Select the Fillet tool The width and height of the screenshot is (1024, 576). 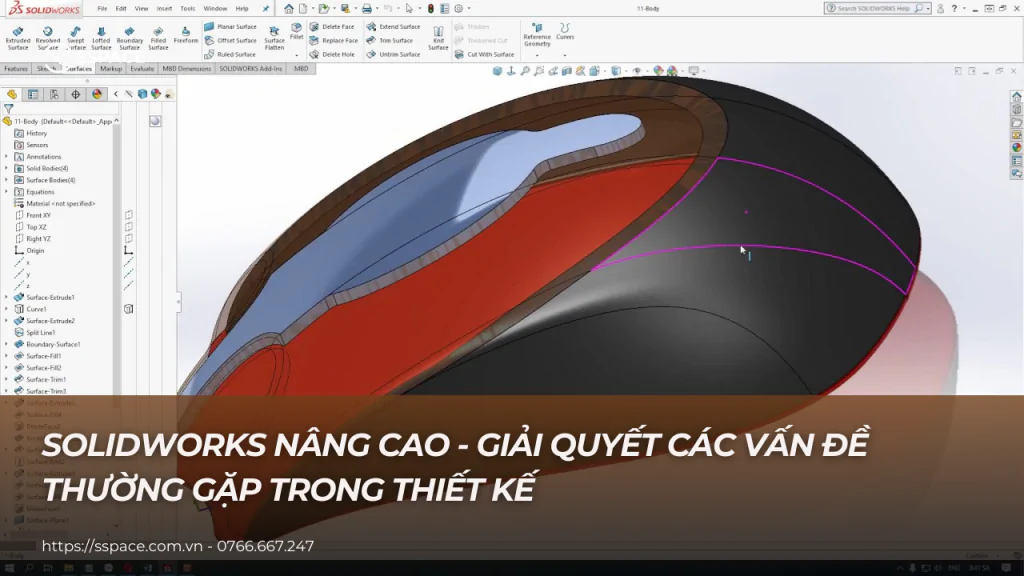point(296,31)
